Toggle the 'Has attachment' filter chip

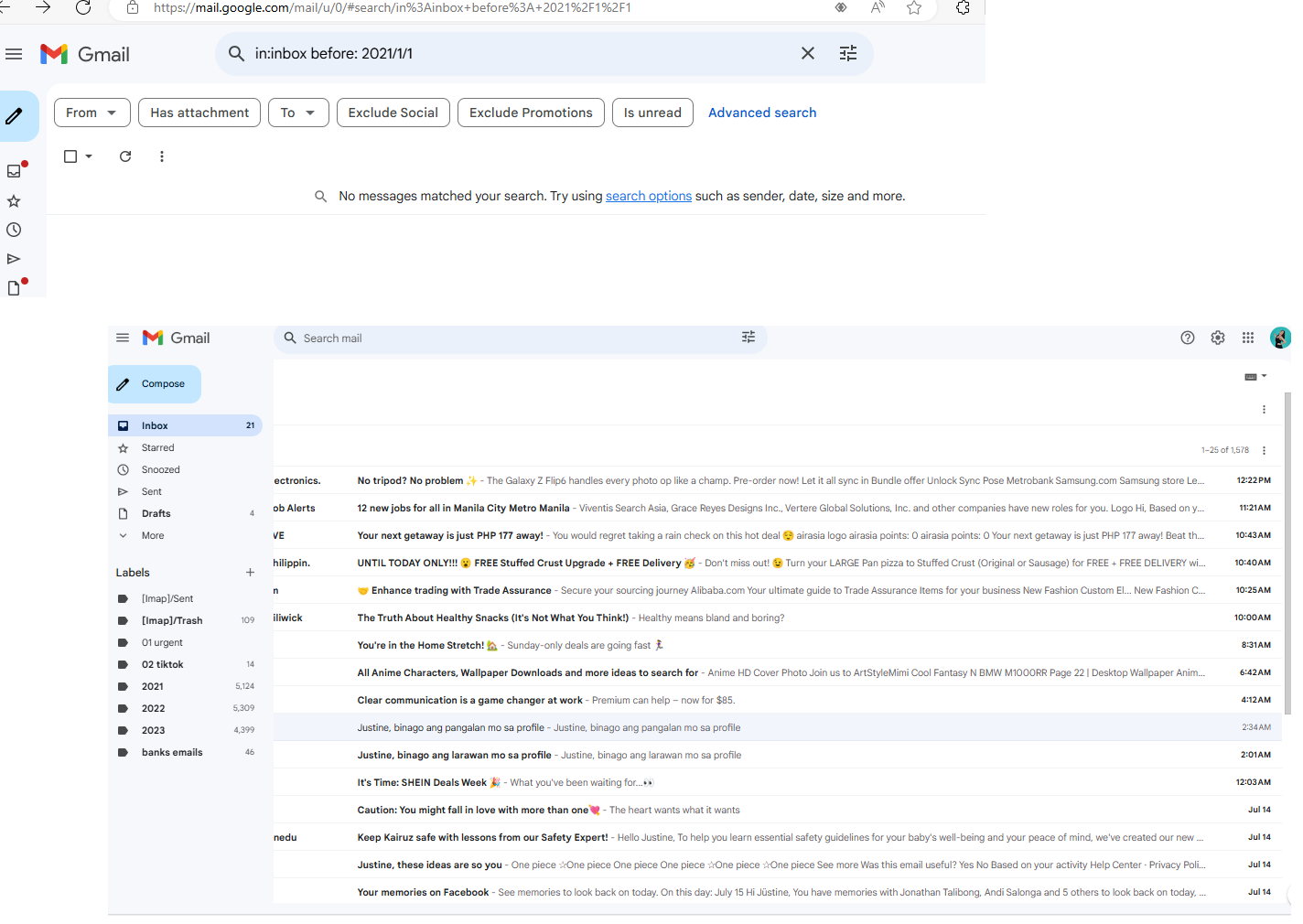pyautogui.click(x=199, y=113)
